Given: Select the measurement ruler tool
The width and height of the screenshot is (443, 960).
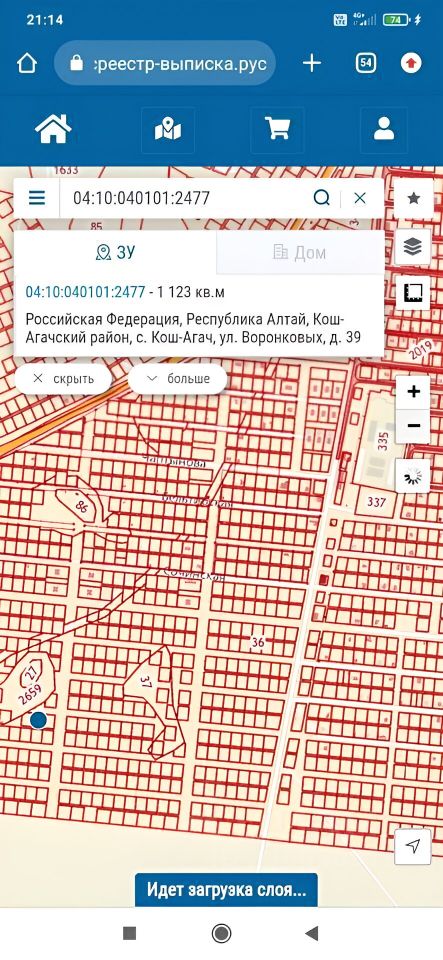Looking at the screenshot, I should [x=414, y=294].
